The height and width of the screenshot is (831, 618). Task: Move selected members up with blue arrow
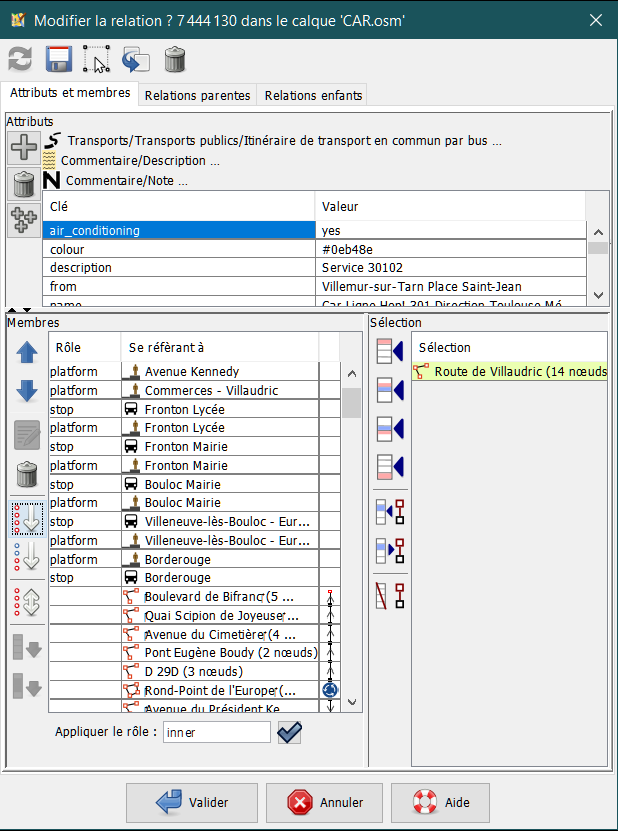click(27, 351)
